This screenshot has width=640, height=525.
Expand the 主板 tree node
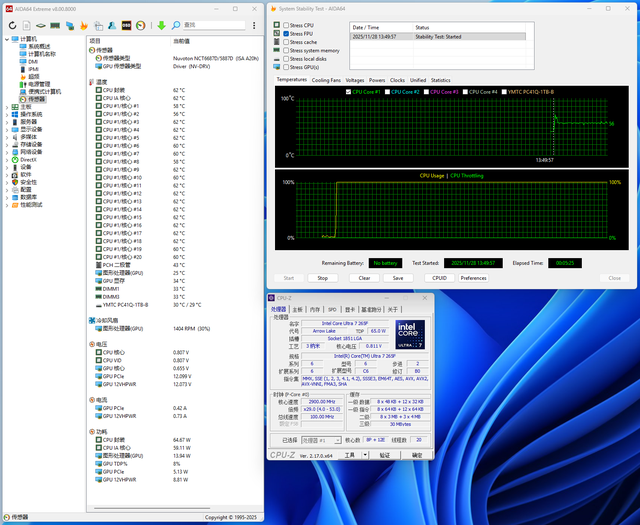9,107
